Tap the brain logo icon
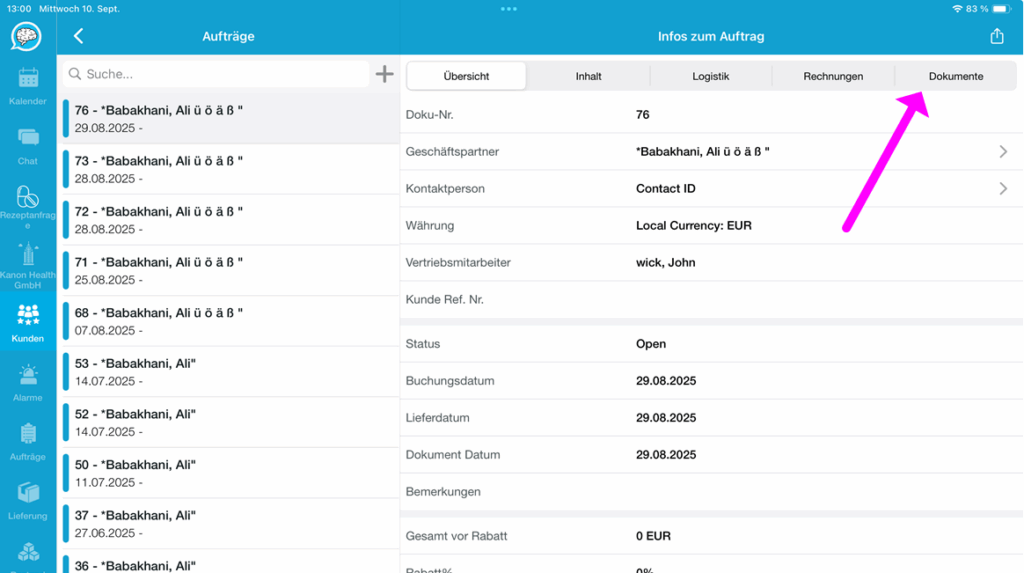 pos(26,37)
